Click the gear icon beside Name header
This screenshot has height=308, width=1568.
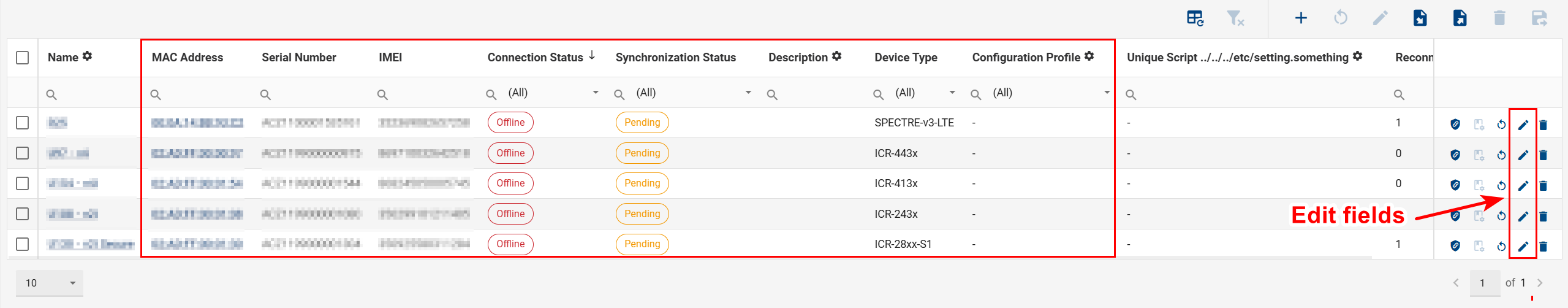pos(88,56)
